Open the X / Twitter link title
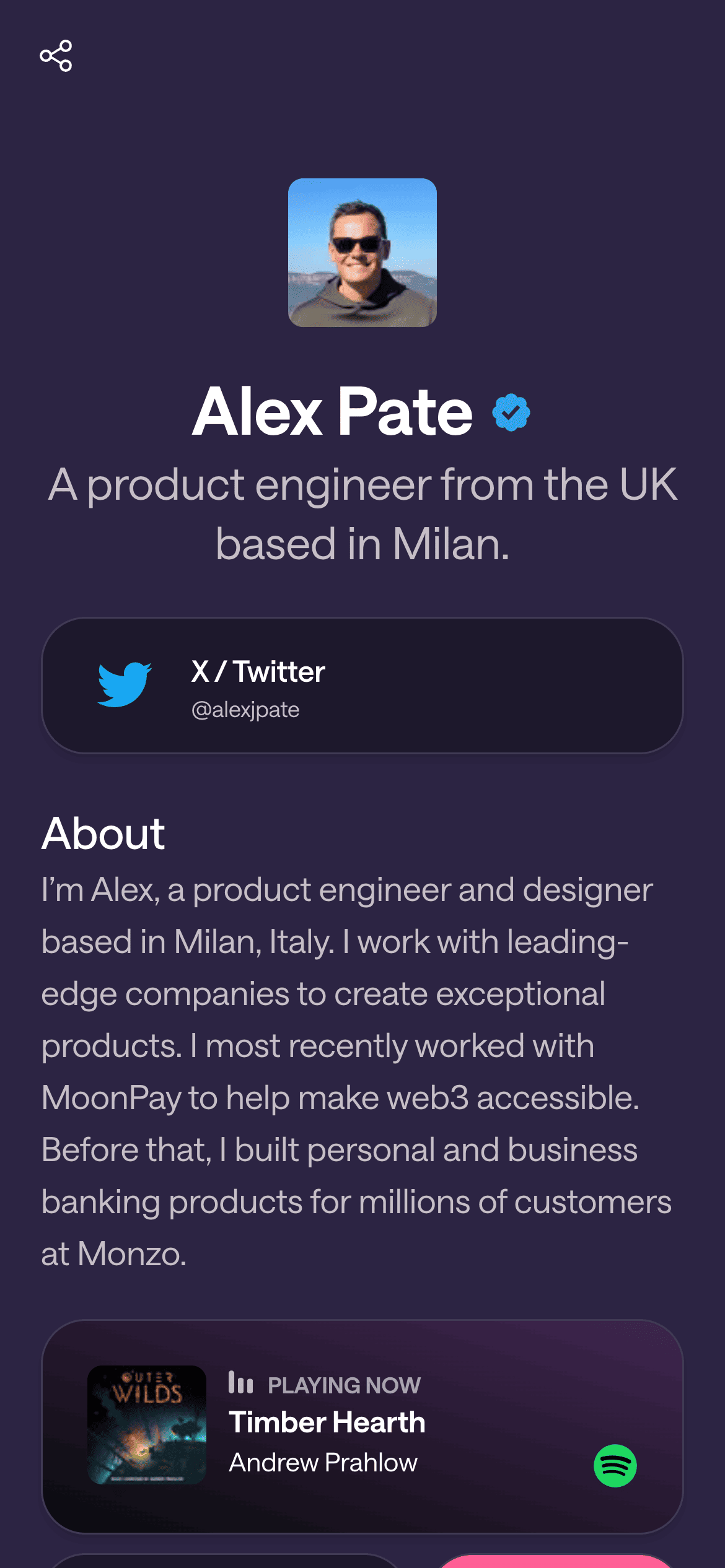This screenshot has height=1568, width=725. click(x=258, y=672)
